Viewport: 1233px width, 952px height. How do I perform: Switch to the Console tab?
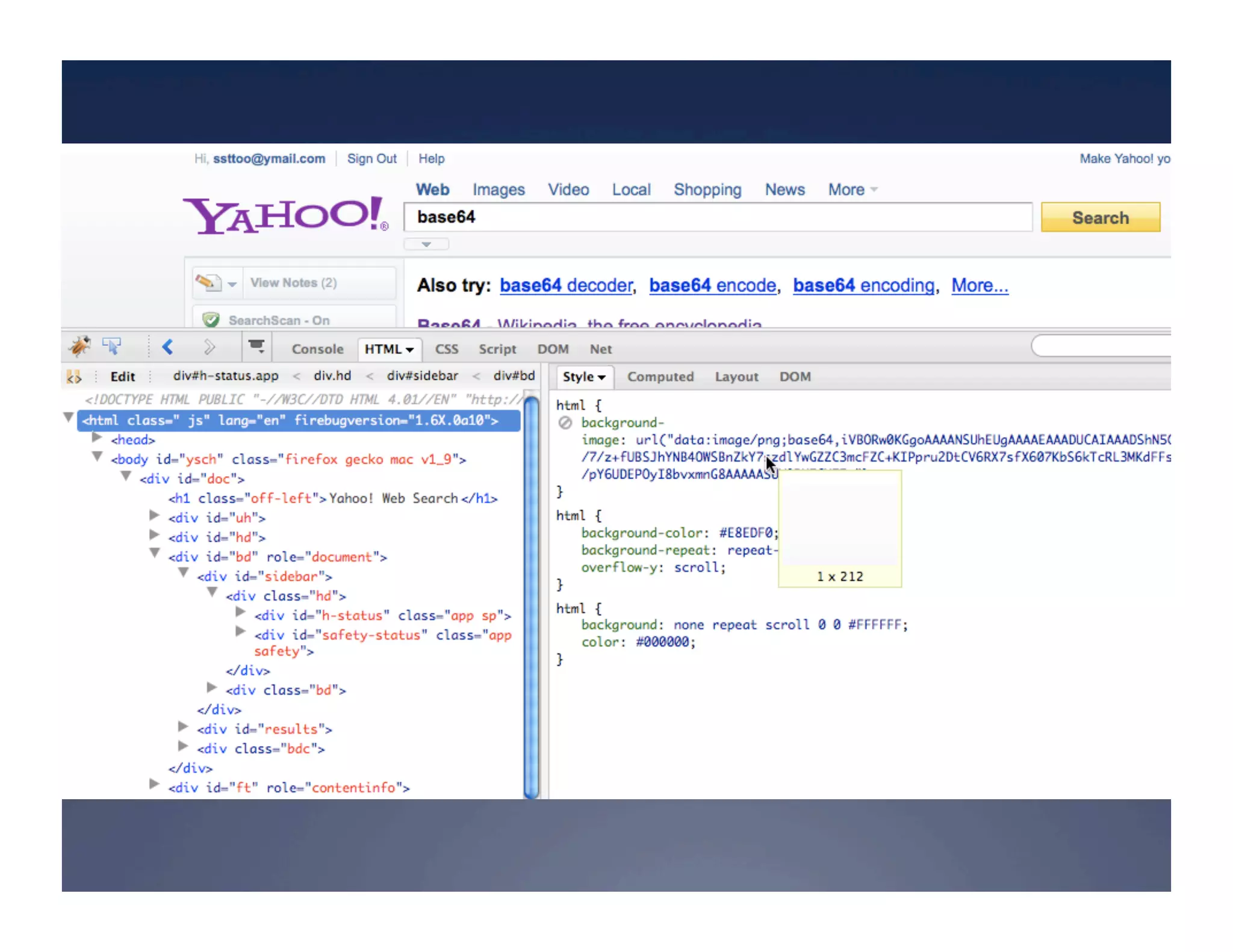[317, 349]
